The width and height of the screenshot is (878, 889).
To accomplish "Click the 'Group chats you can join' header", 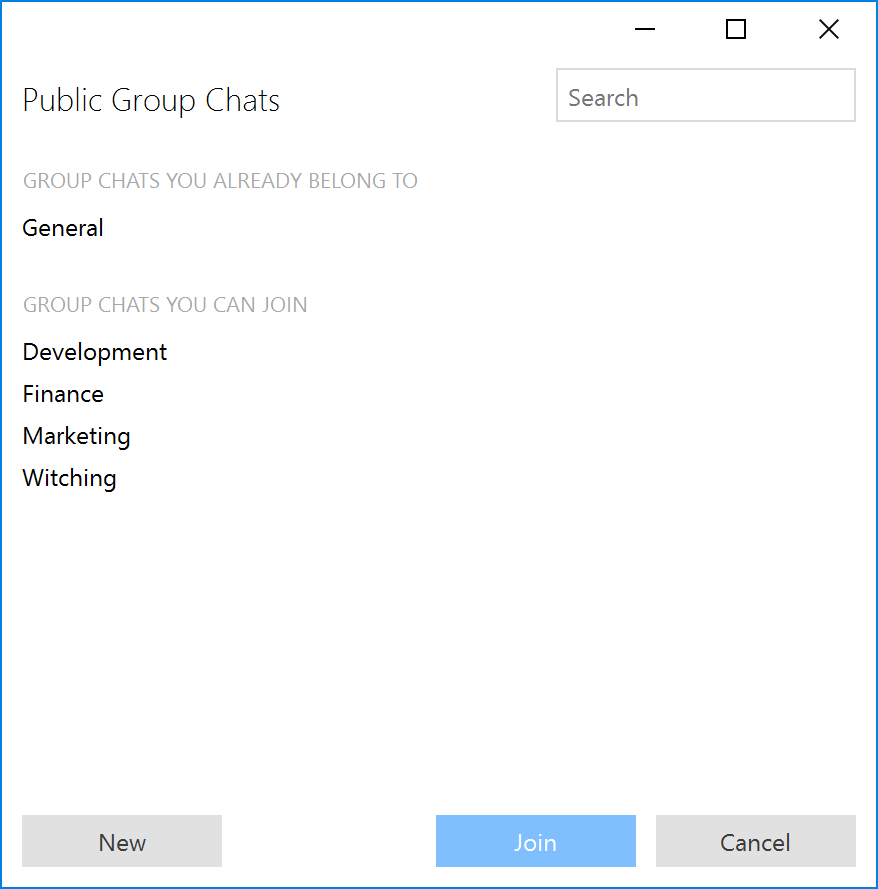I will point(165,305).
